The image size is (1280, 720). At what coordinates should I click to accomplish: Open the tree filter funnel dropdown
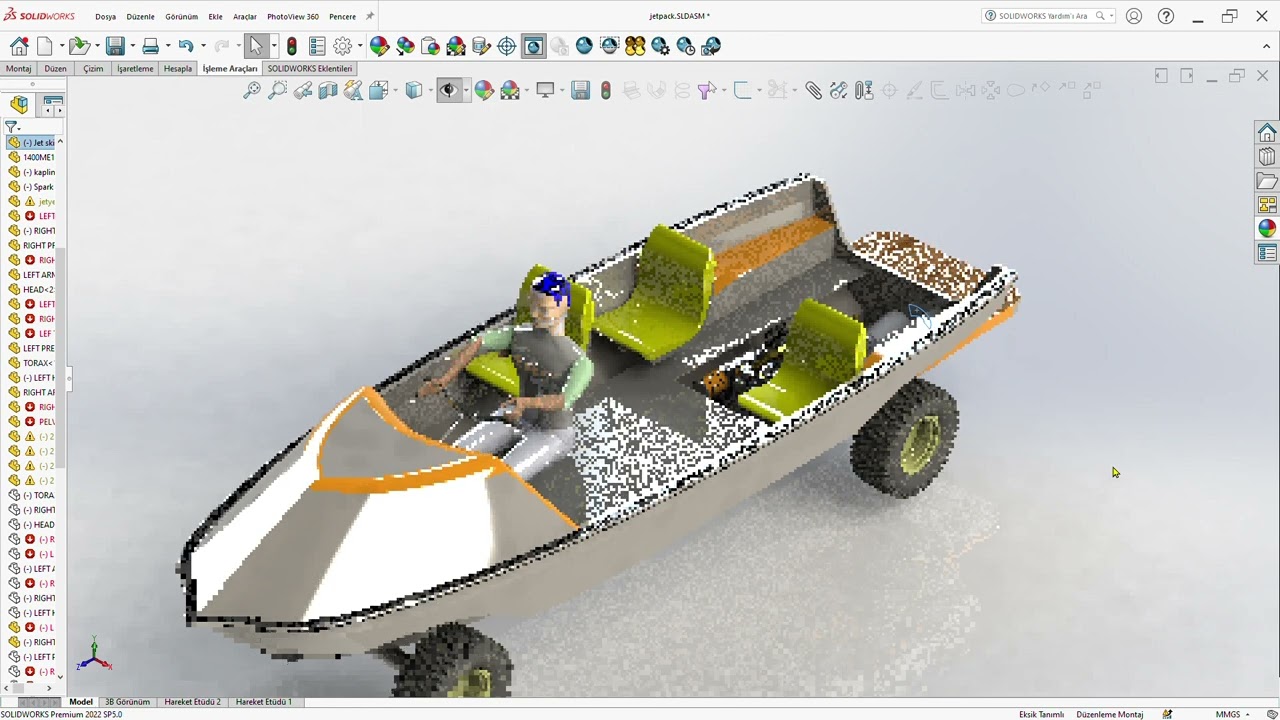tap(12, 127)
